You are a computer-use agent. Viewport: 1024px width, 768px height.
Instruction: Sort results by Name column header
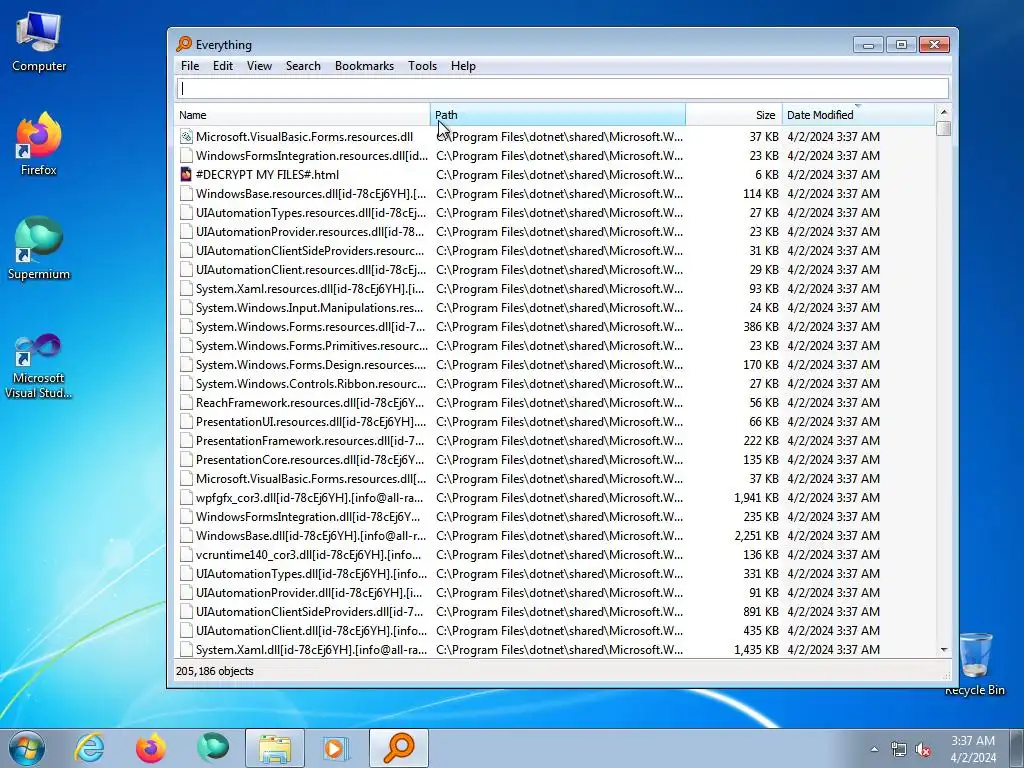tap(302, 115)
